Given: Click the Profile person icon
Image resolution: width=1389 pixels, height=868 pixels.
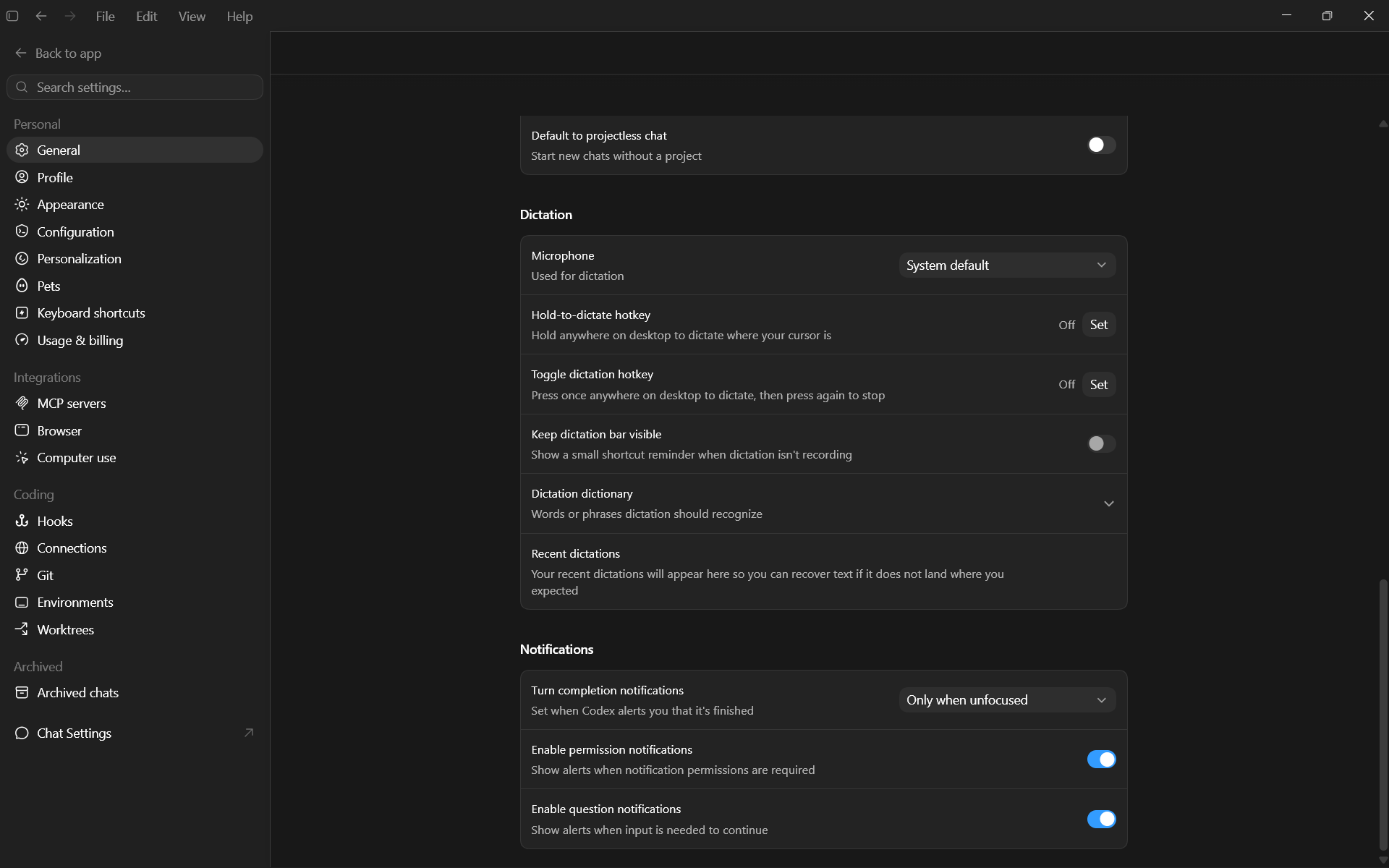Looking at the screenshot, I should [x=22, y=177].
